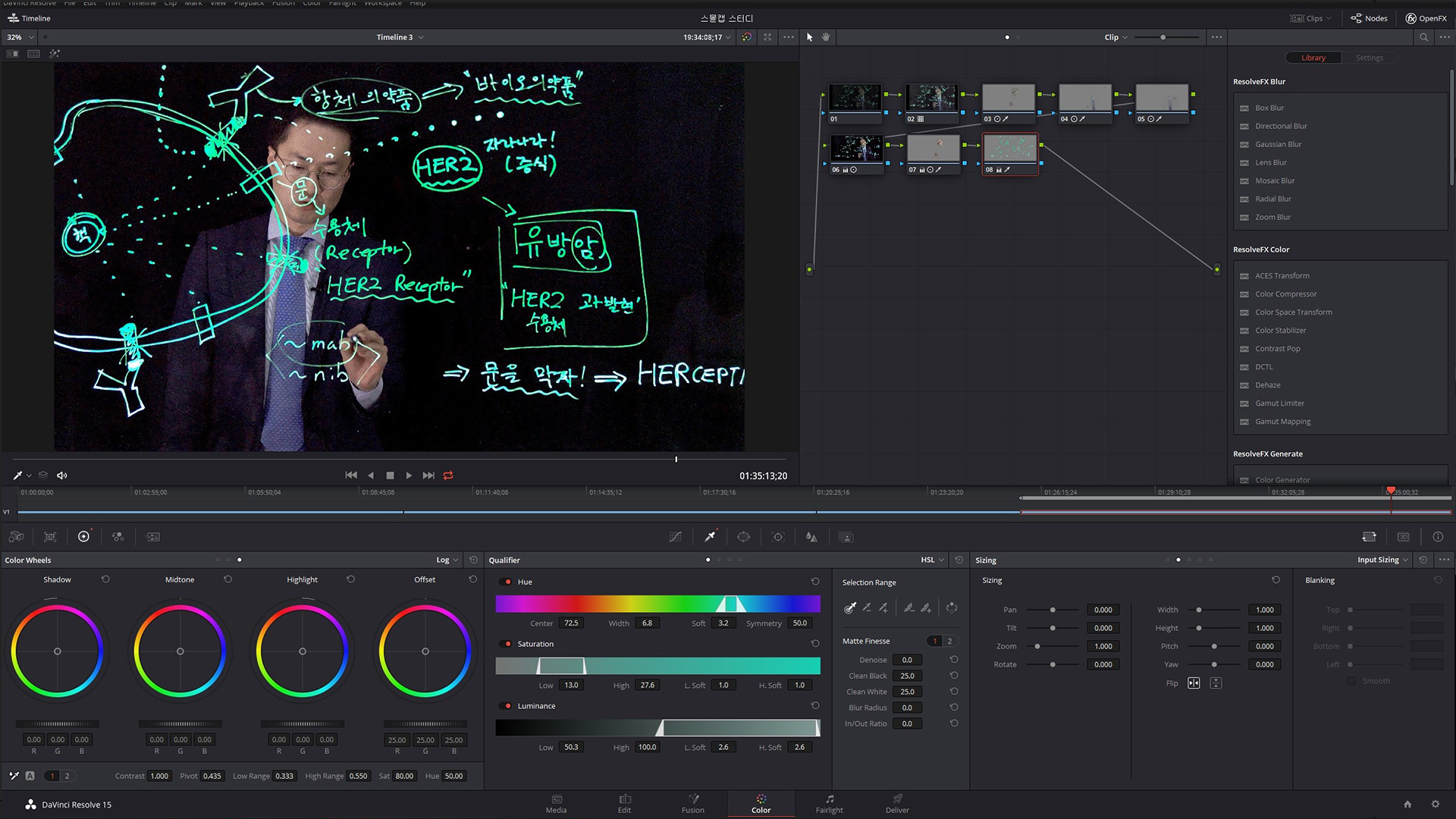Image resolution: width=1456 pixels, height=819 pixels.
Task: Click the Invert selection range icon
Action: pyautogui.click(x=952, y=607)
